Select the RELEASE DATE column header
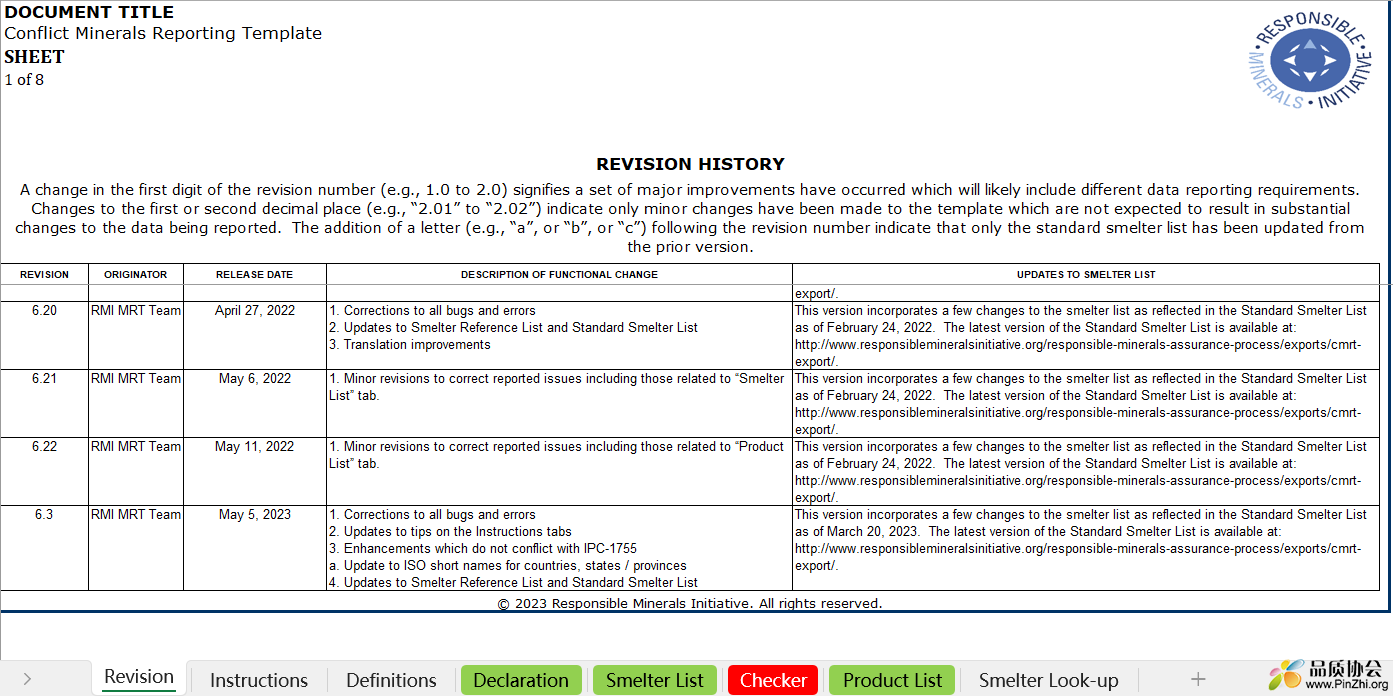This screenshot has width=1393, height=696. tap(255, 275)
